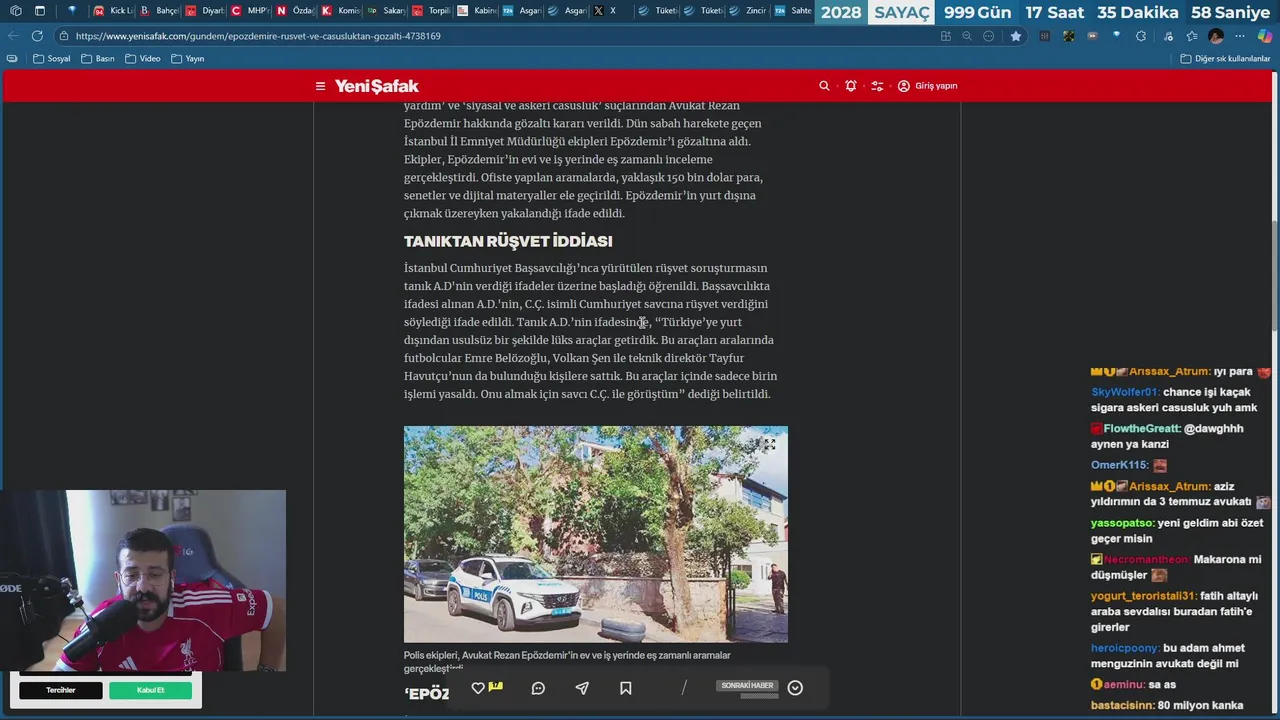The height and width of the screenshot is (720, 1280).
Task: Open the Sosyal bookmarks folder
Action: pos(52,59)
